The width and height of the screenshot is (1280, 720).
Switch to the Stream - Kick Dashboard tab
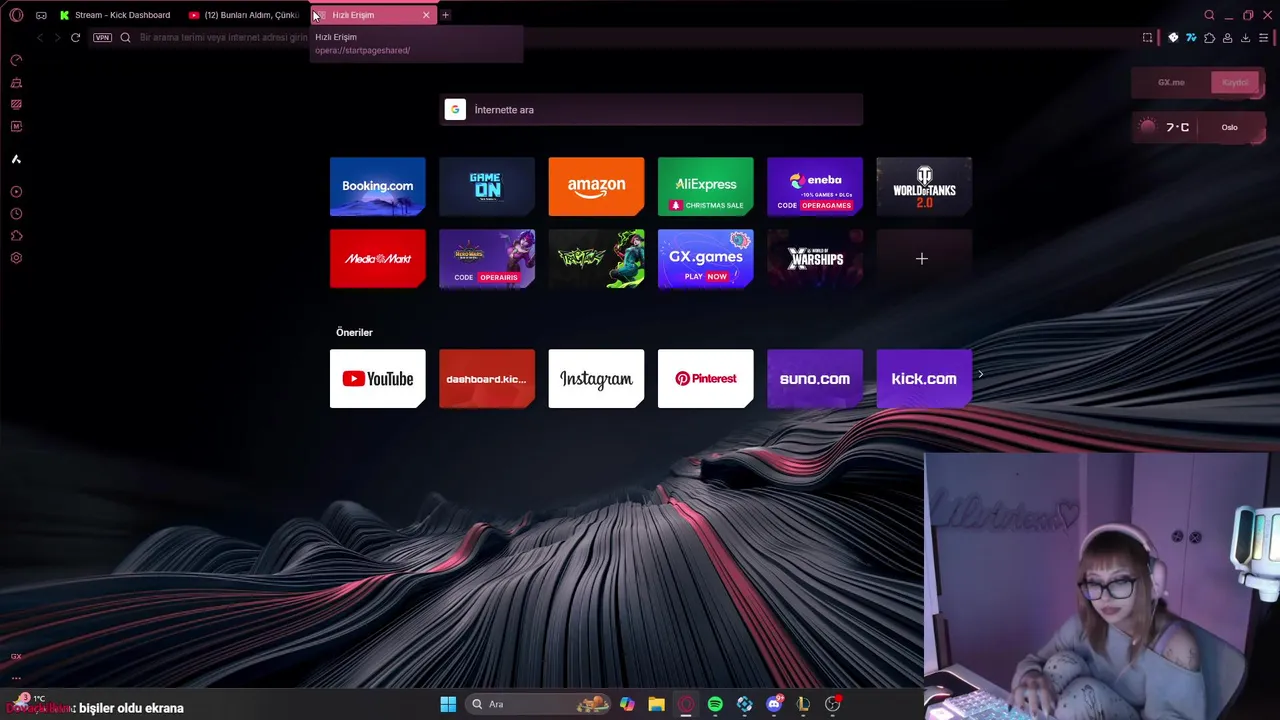point(115,15)
